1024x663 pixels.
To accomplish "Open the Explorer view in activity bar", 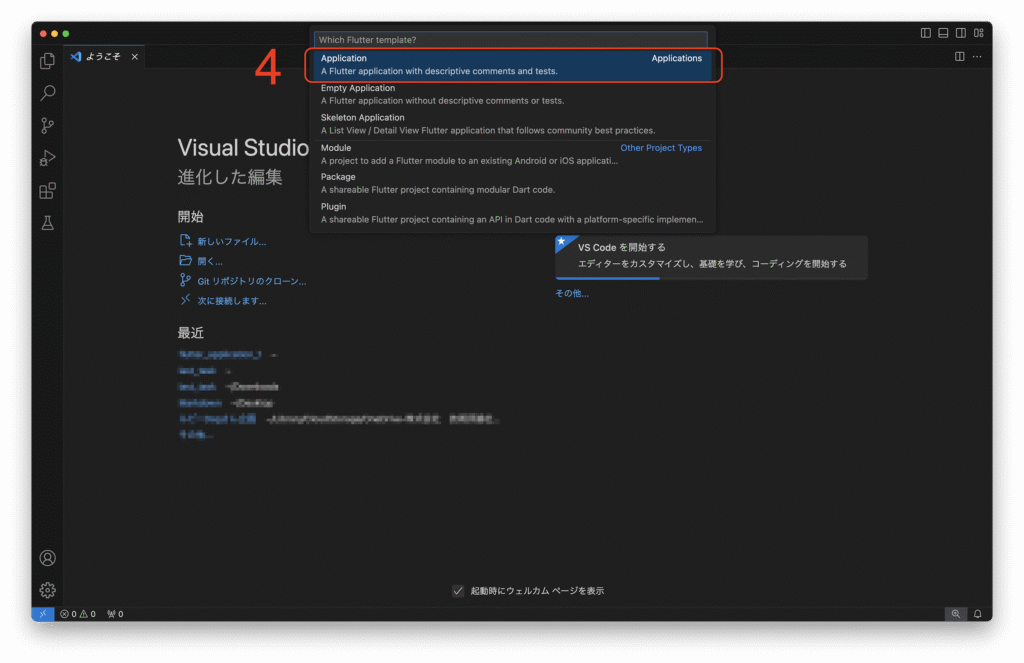I will pos(47,60).
